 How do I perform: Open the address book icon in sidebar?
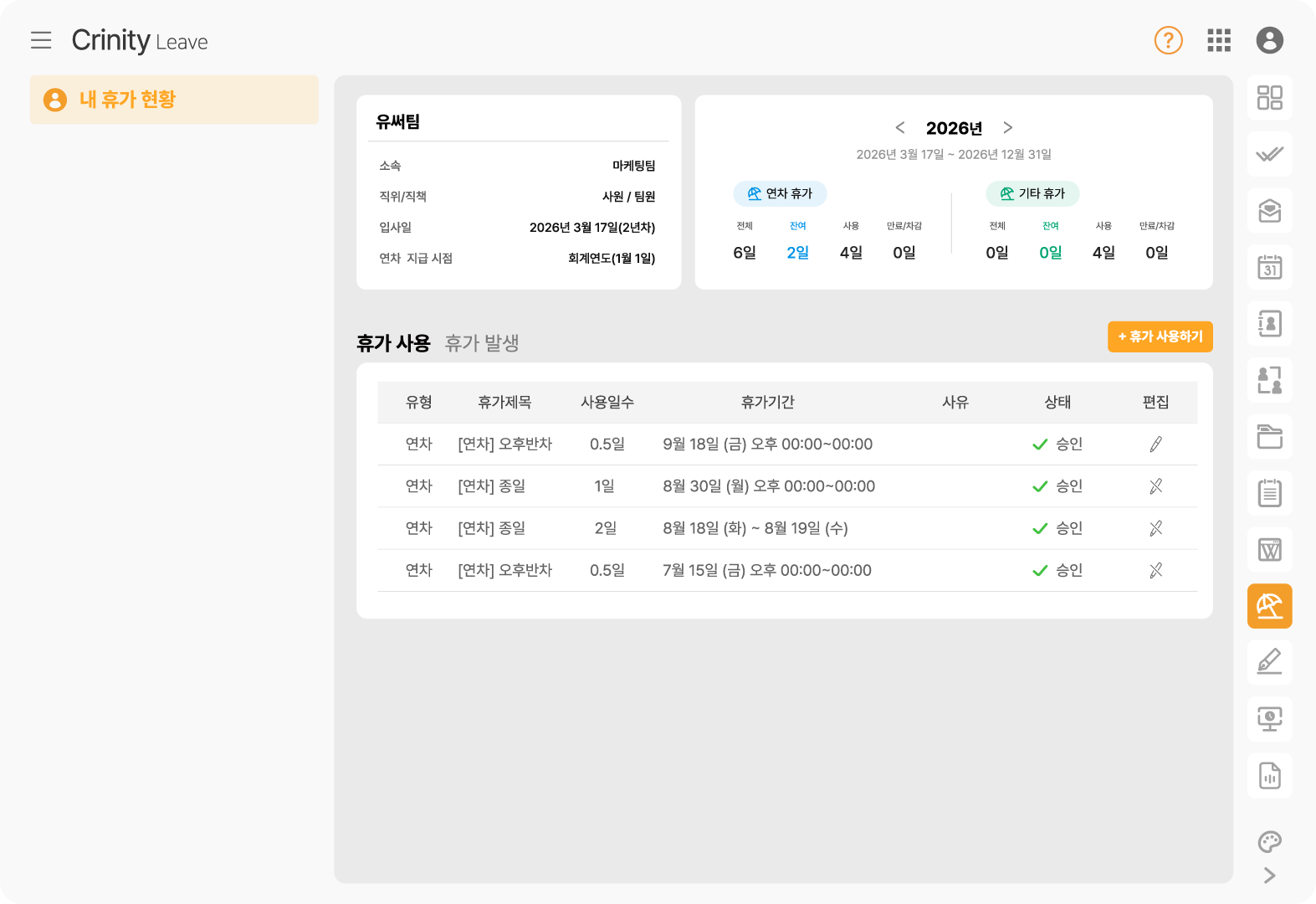pyautogui.click(x=1269, y=324)
